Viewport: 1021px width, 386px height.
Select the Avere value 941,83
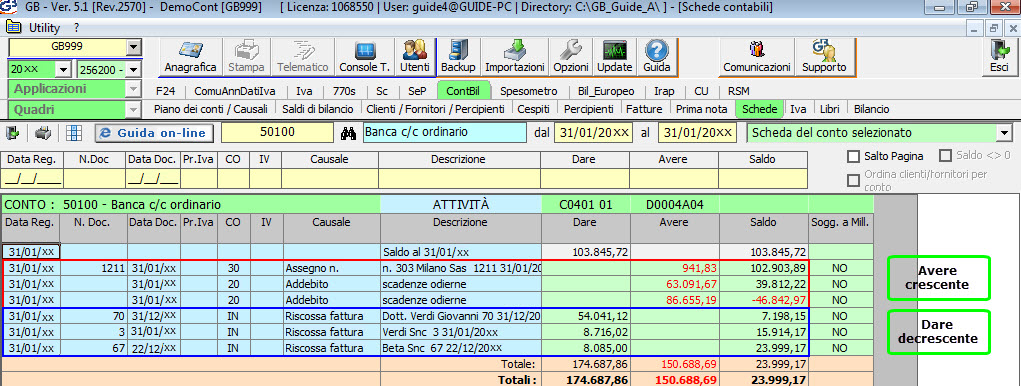pyautogui.click(x=675, y=268)
